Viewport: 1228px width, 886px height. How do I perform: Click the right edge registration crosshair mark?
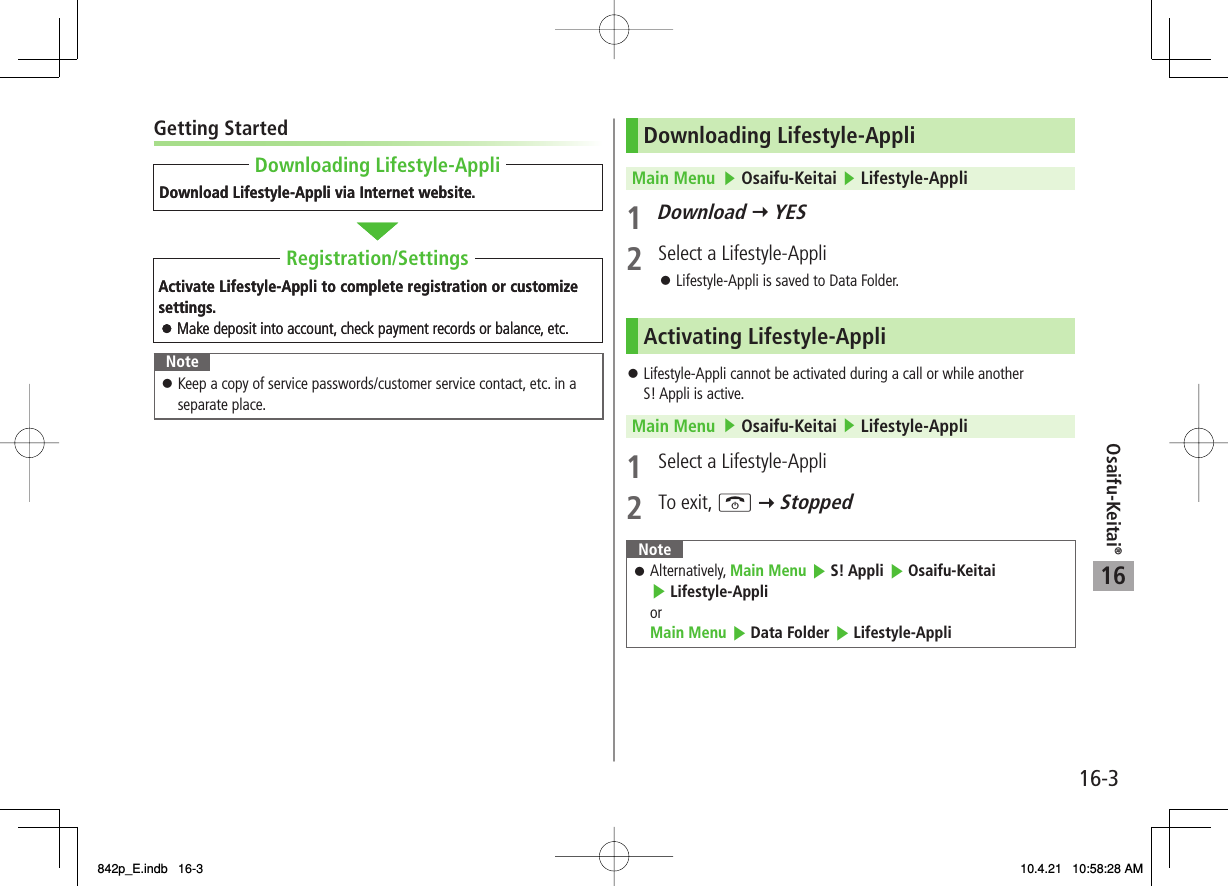coord(1198,441)
